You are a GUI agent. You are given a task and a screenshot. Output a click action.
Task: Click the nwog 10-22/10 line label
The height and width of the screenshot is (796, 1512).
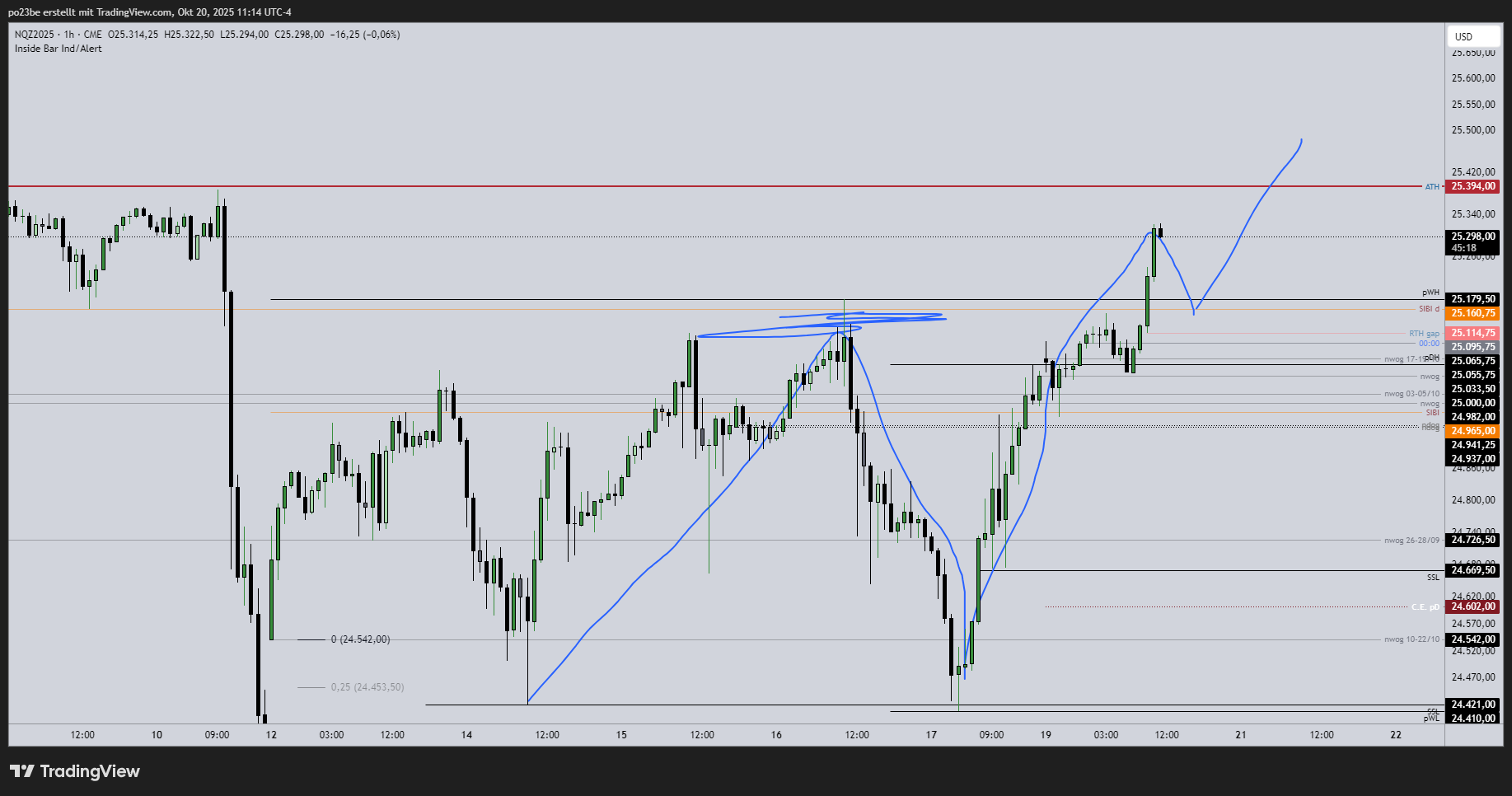coord(1412,639)
